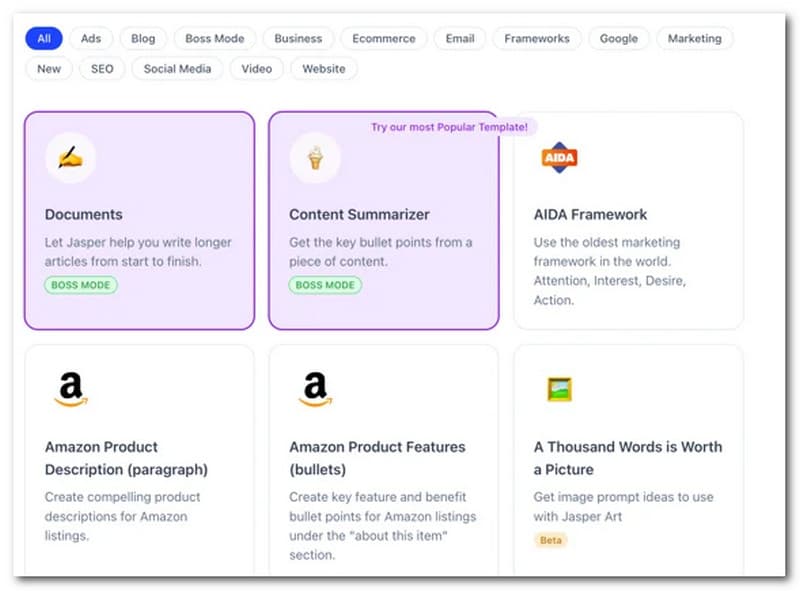Click 'Let Jasper help you write longer' description
The height and width of the screenshot is (591, 800).
pyautogui.click(x=138, y=252)
